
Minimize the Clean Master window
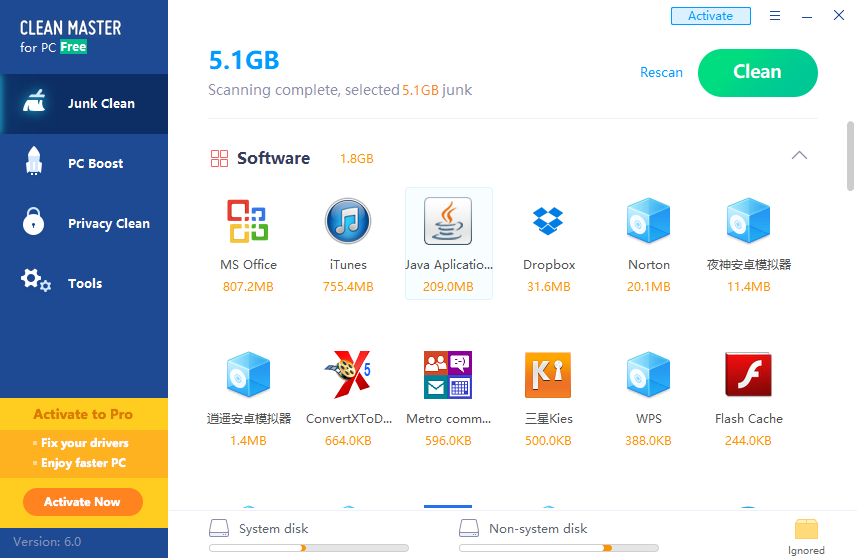[807, 16]
